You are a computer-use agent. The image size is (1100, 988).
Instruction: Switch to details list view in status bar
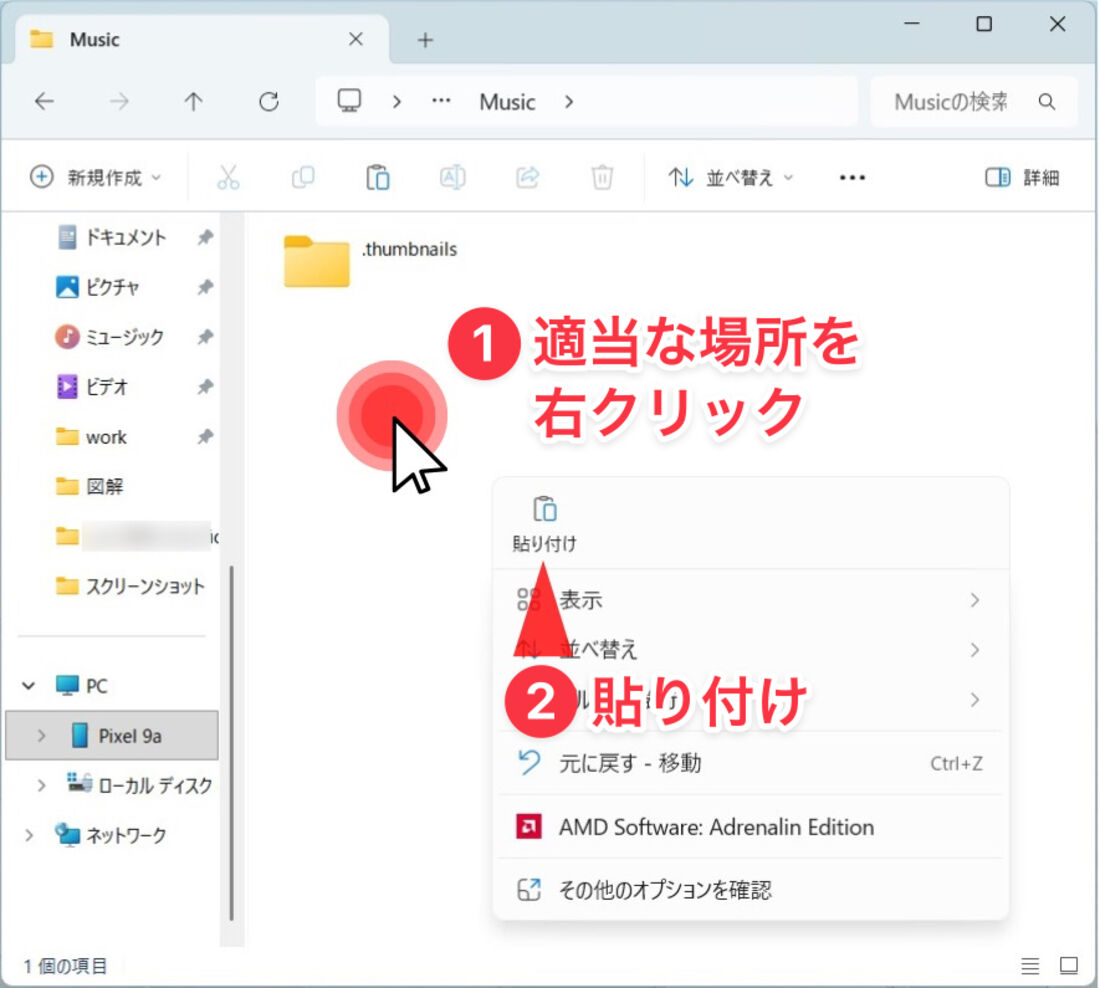coord(1030,966)
